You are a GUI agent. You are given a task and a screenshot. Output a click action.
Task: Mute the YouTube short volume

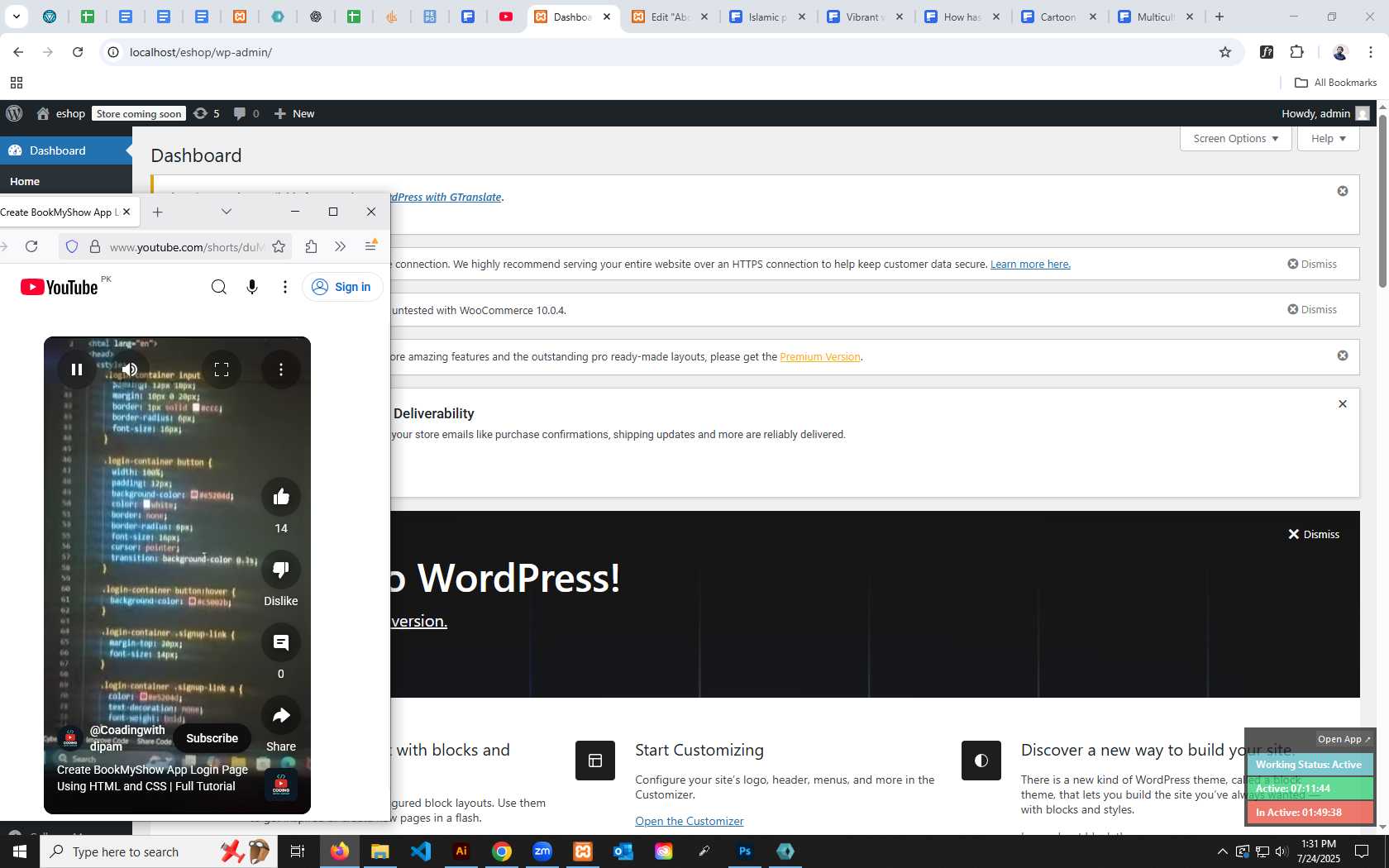point(130,370)
